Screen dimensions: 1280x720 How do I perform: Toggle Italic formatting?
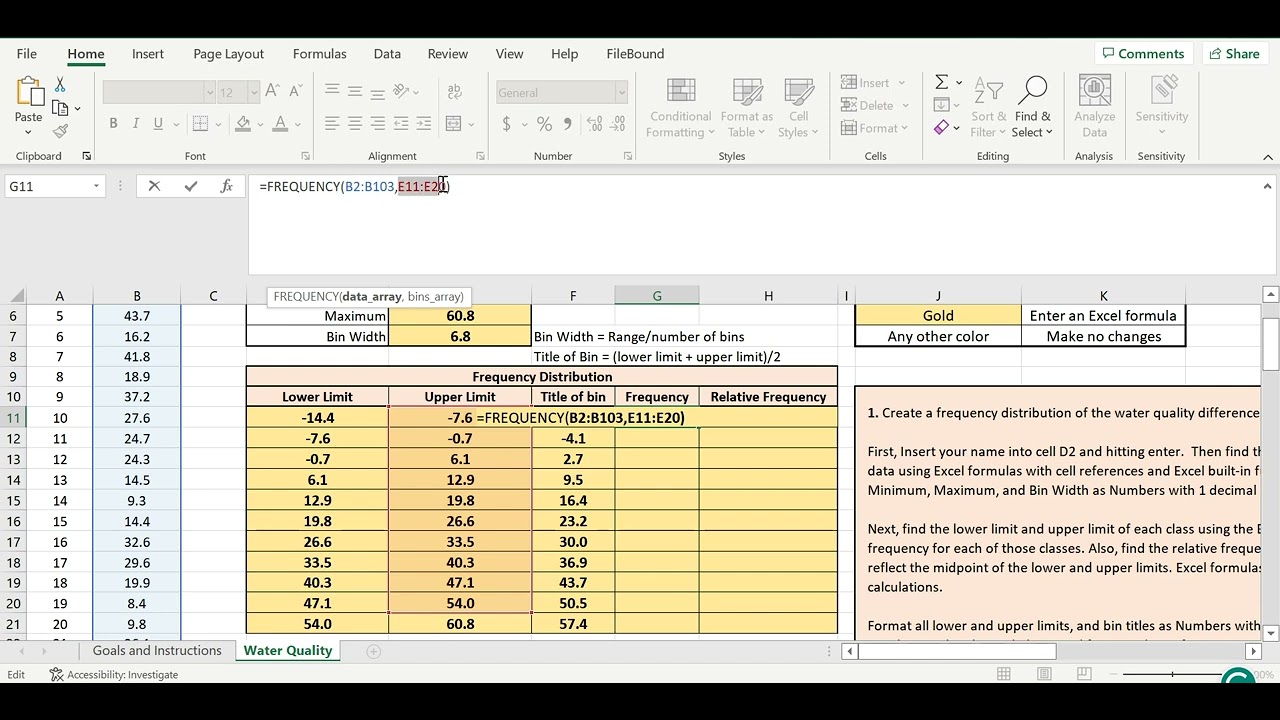(x=136, y=124)
